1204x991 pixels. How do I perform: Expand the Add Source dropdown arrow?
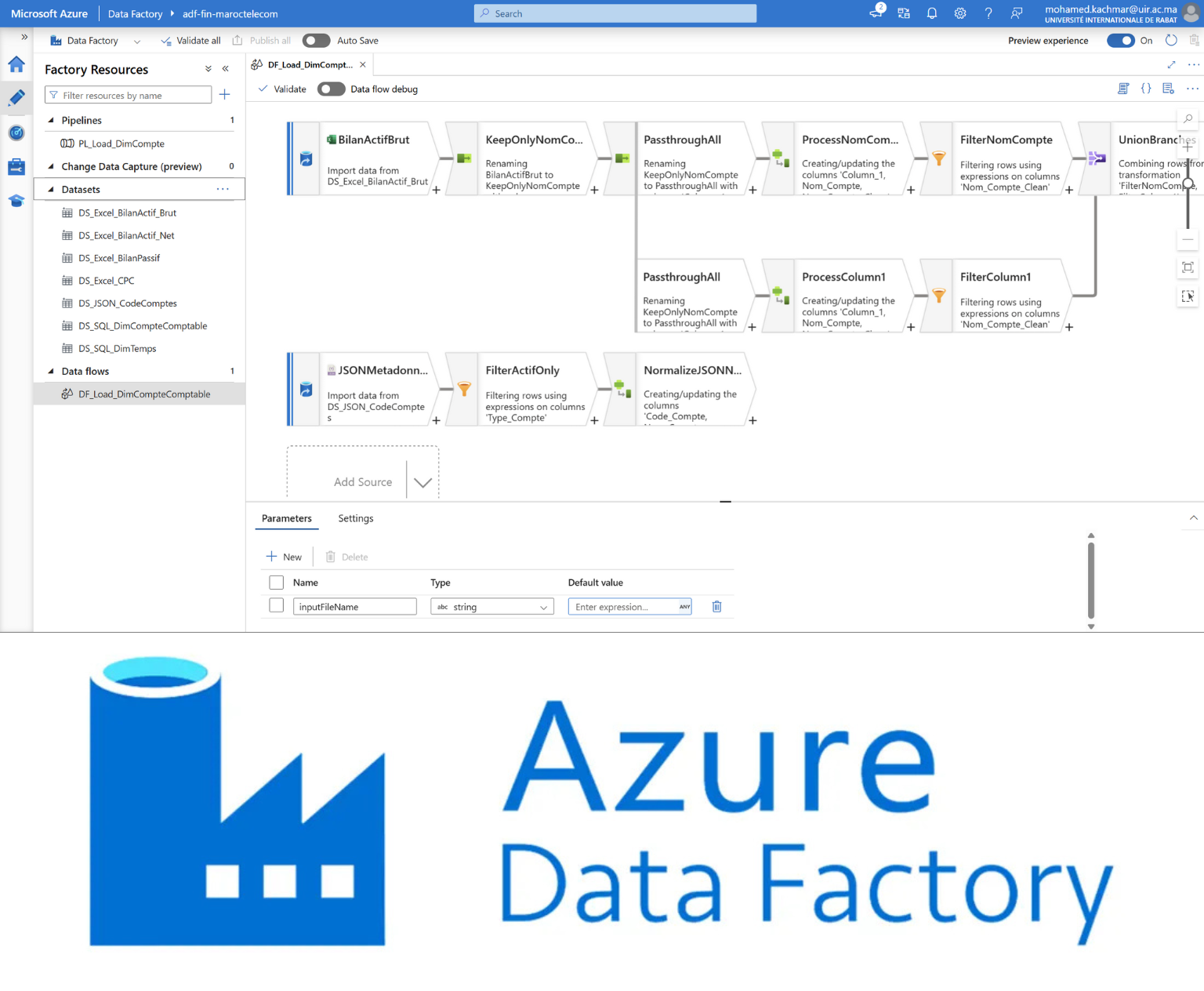(x=422, y=482)
